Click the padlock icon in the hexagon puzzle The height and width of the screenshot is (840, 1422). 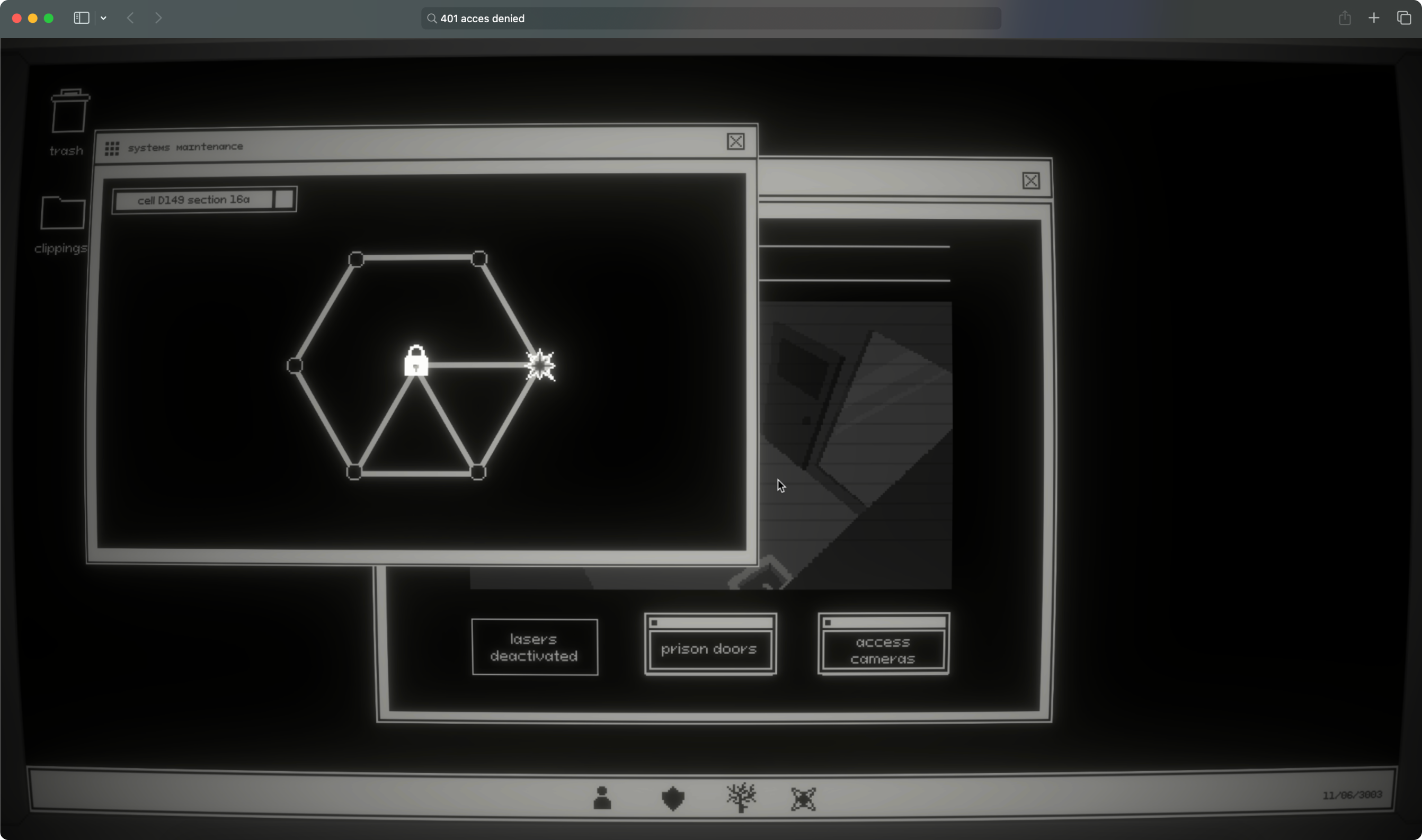pyautogui.click(x=416, y=361)
